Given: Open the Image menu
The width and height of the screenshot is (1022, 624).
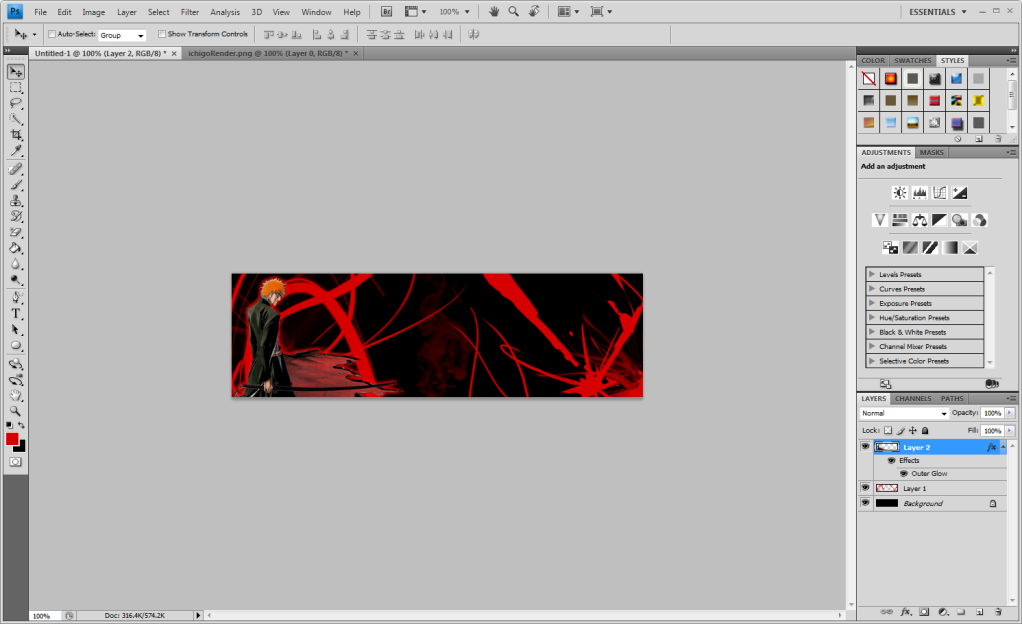Looking at the screenshot, I should [93, 12].
